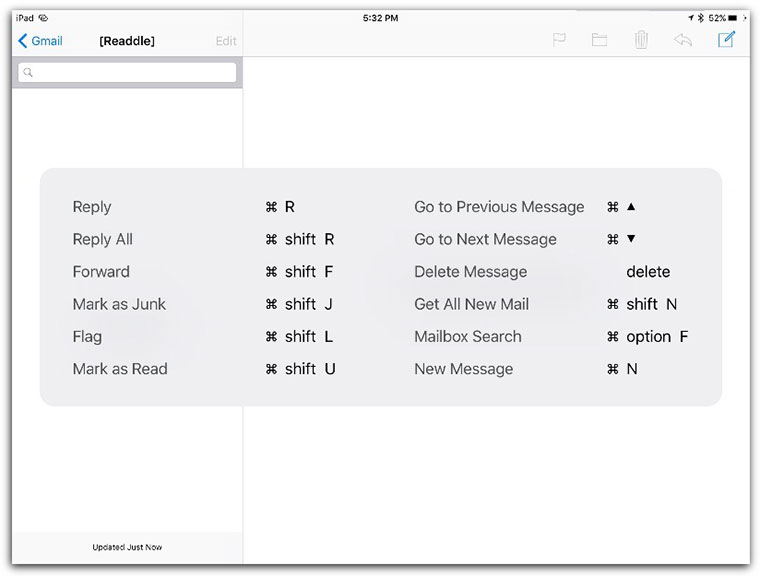Compose a new message with the pencil icon

point(726,39)
